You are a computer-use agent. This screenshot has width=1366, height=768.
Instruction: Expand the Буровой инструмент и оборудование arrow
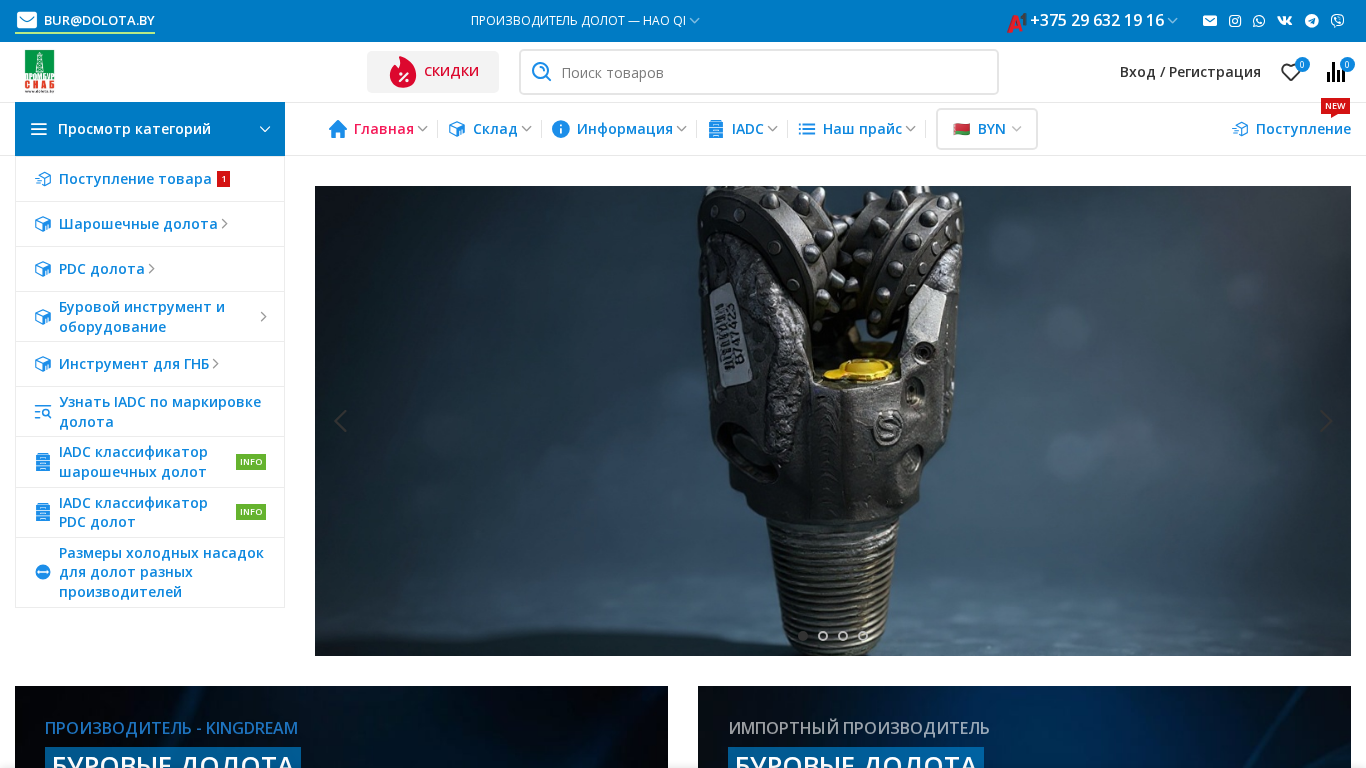[x=264, y=317]
